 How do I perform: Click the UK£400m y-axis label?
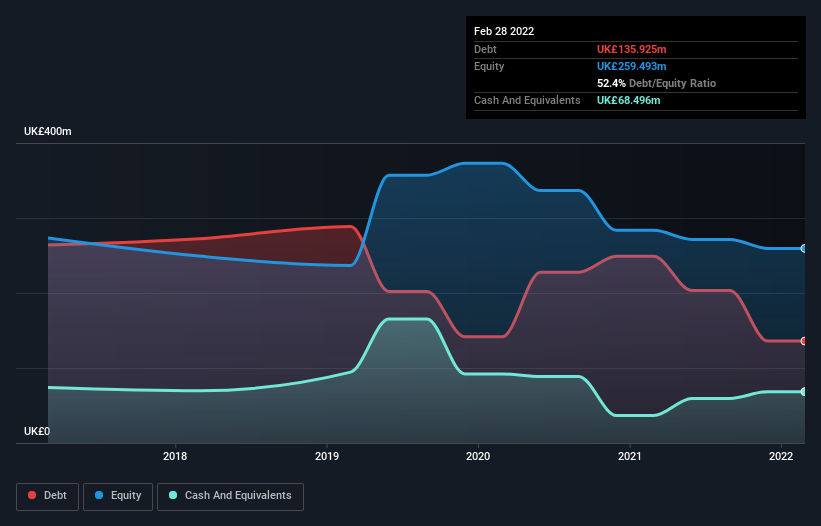[x=48, y=131]
